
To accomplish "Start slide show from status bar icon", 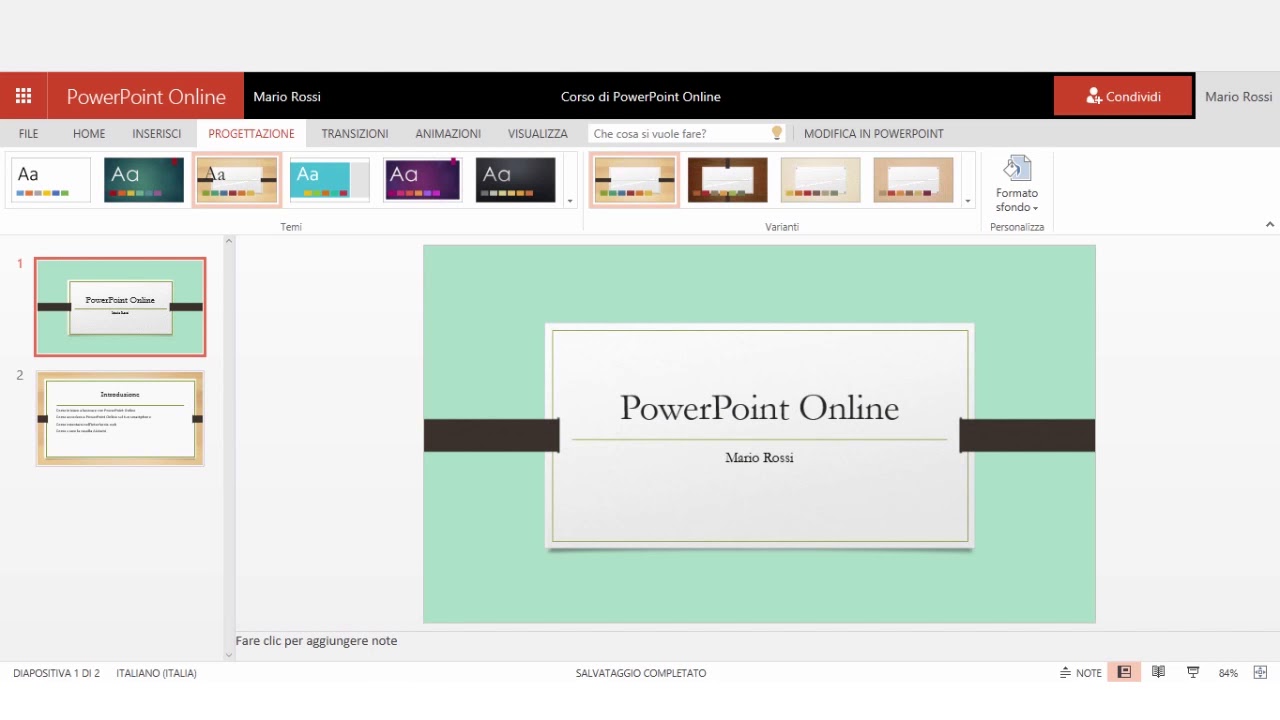I will click(1192, 673).
